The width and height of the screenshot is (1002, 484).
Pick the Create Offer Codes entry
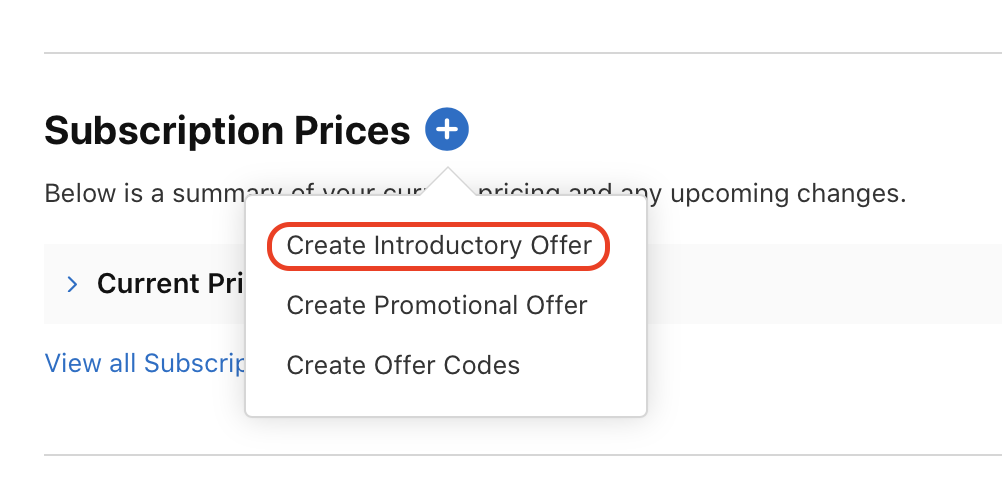[x=403, y=365]
